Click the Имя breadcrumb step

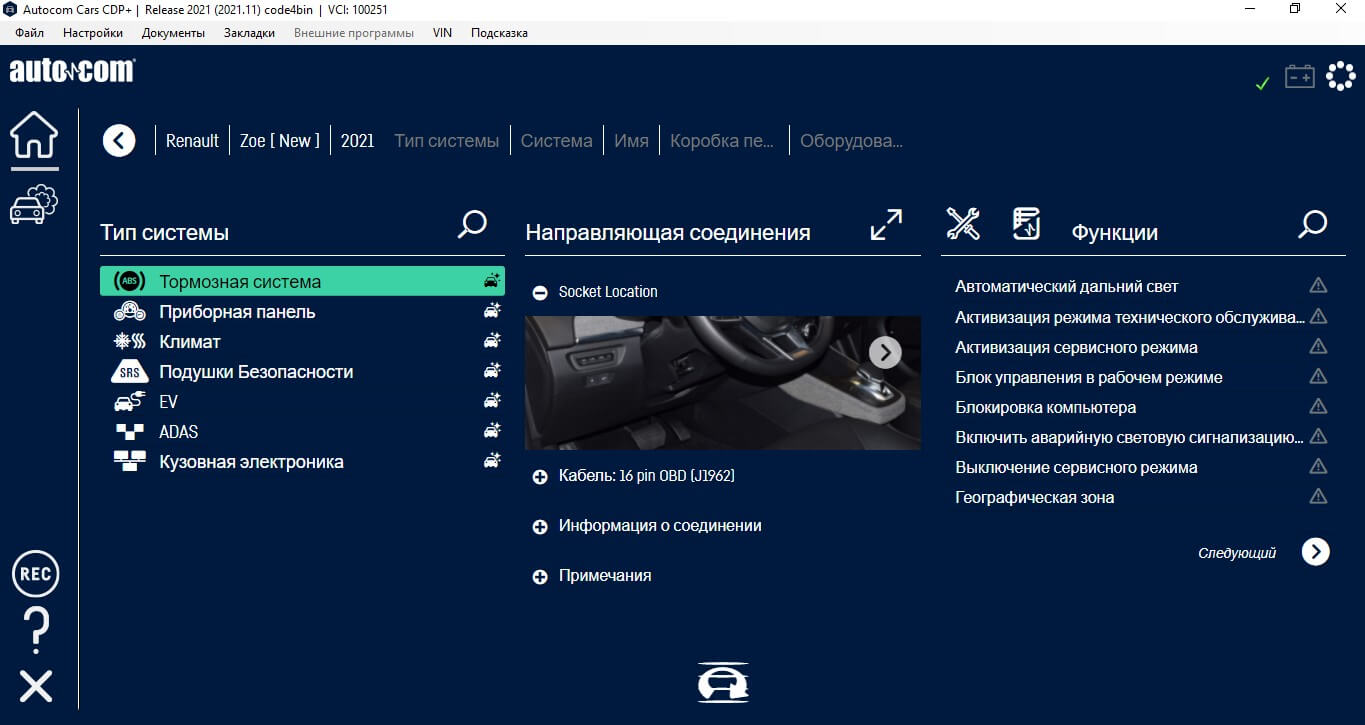coord(631,141)
